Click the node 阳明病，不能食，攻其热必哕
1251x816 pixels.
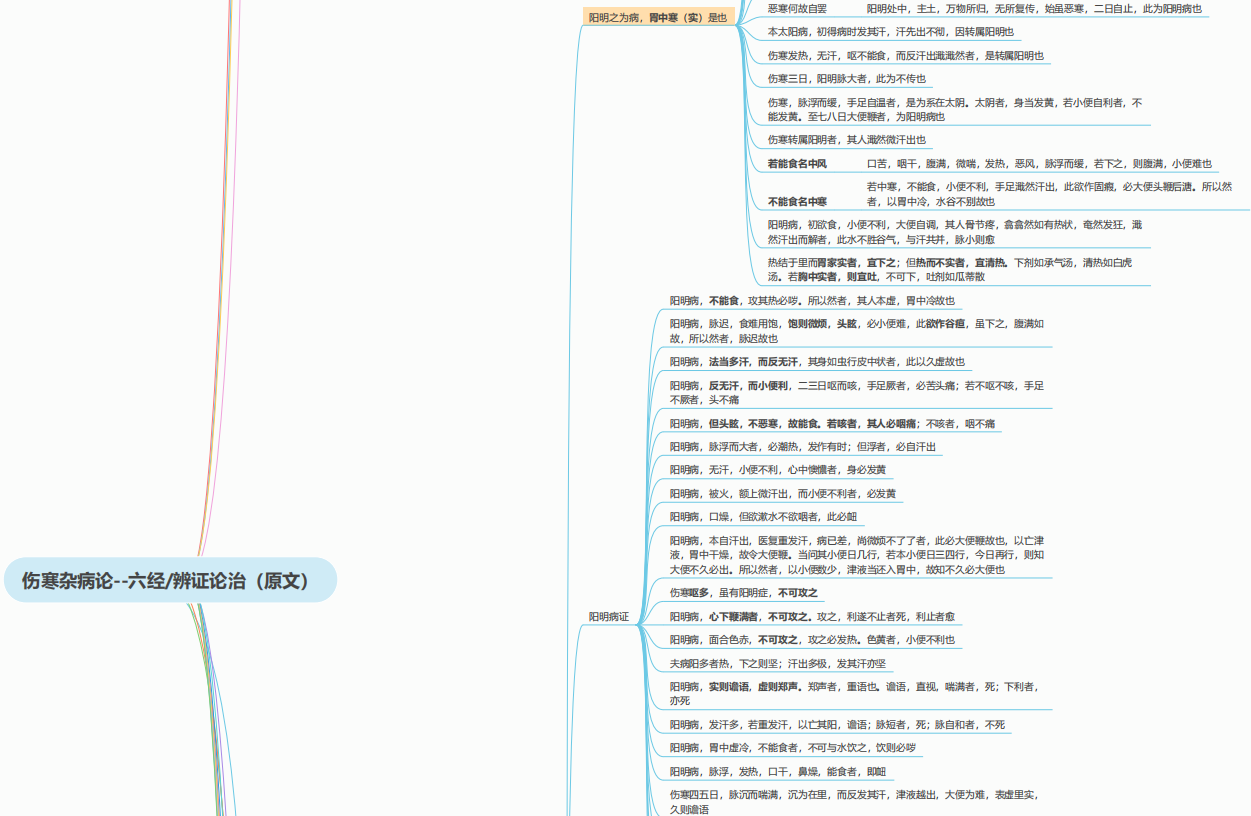pyautogui.click(x=811, y=300)
